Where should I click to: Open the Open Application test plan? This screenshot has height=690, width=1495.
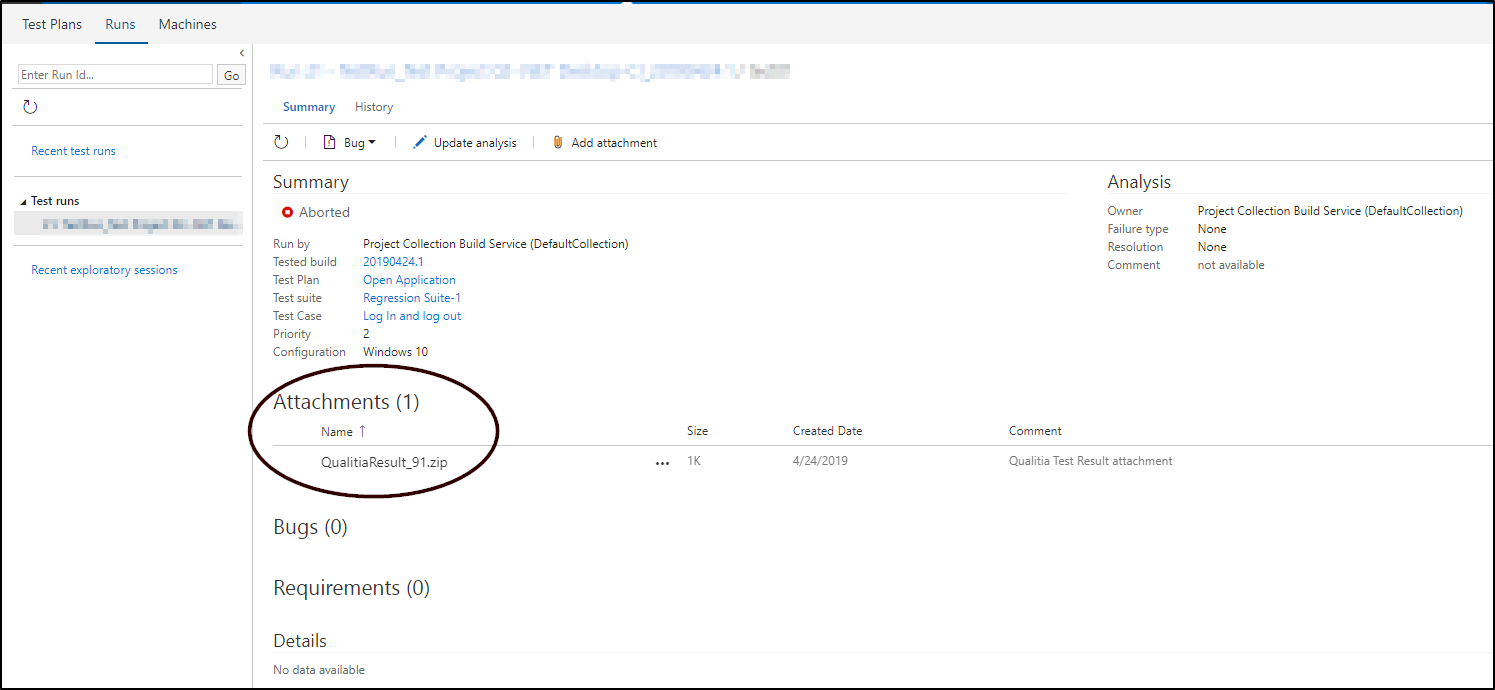(409, 280)
